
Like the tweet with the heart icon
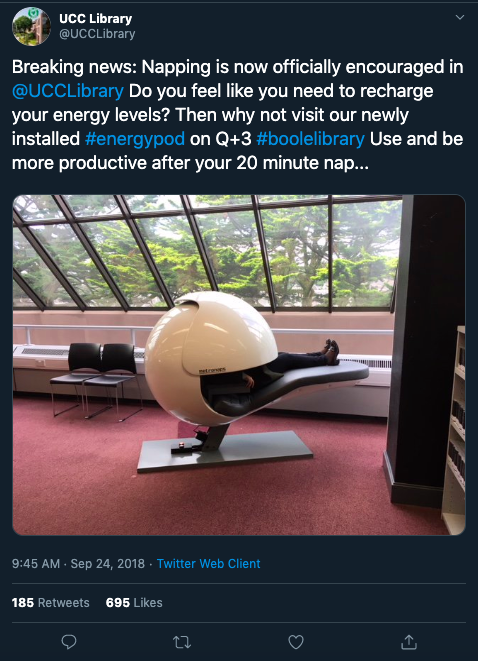pos(295,642)
